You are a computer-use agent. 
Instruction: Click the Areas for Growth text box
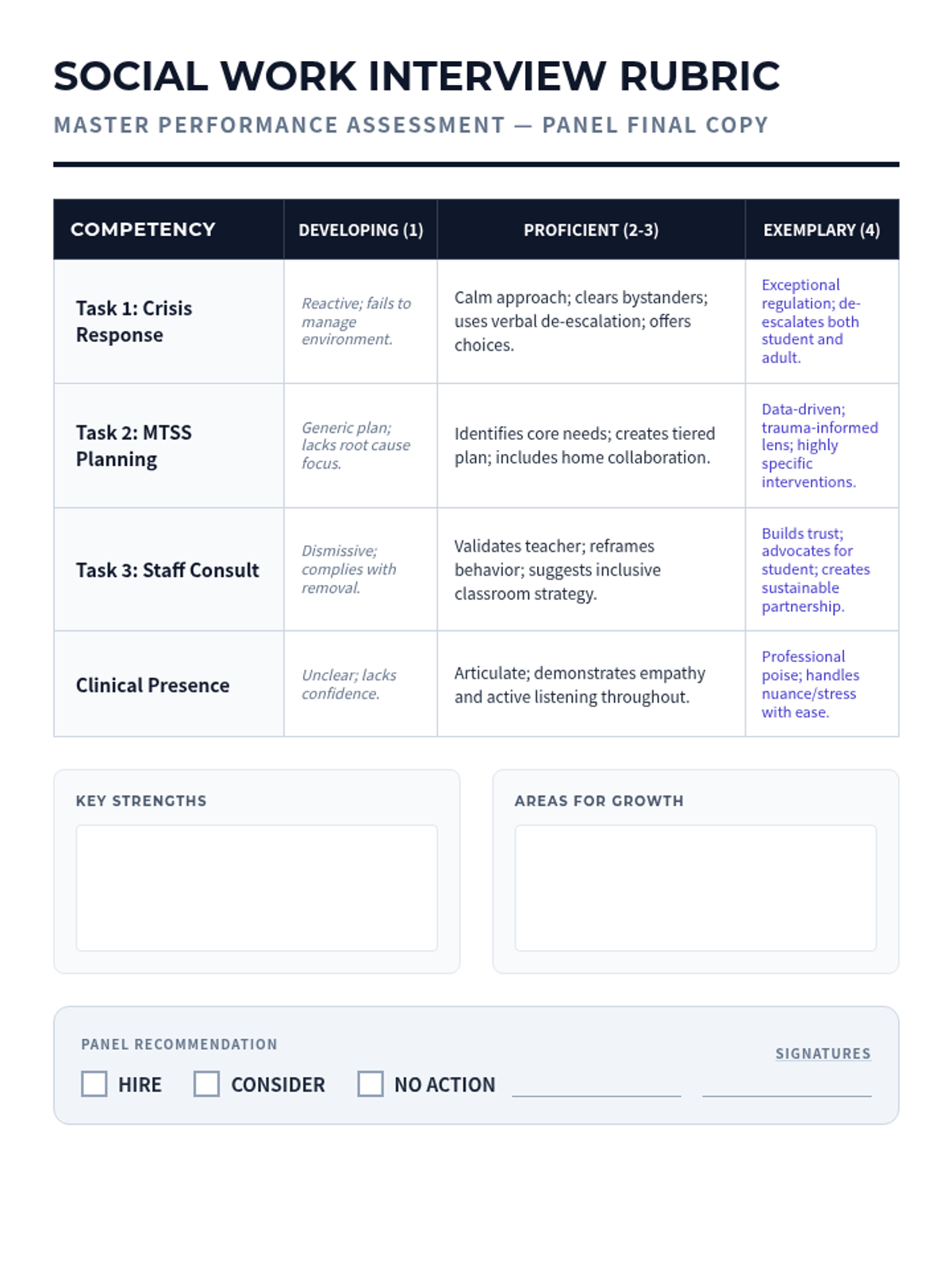(x=695, y=887)
